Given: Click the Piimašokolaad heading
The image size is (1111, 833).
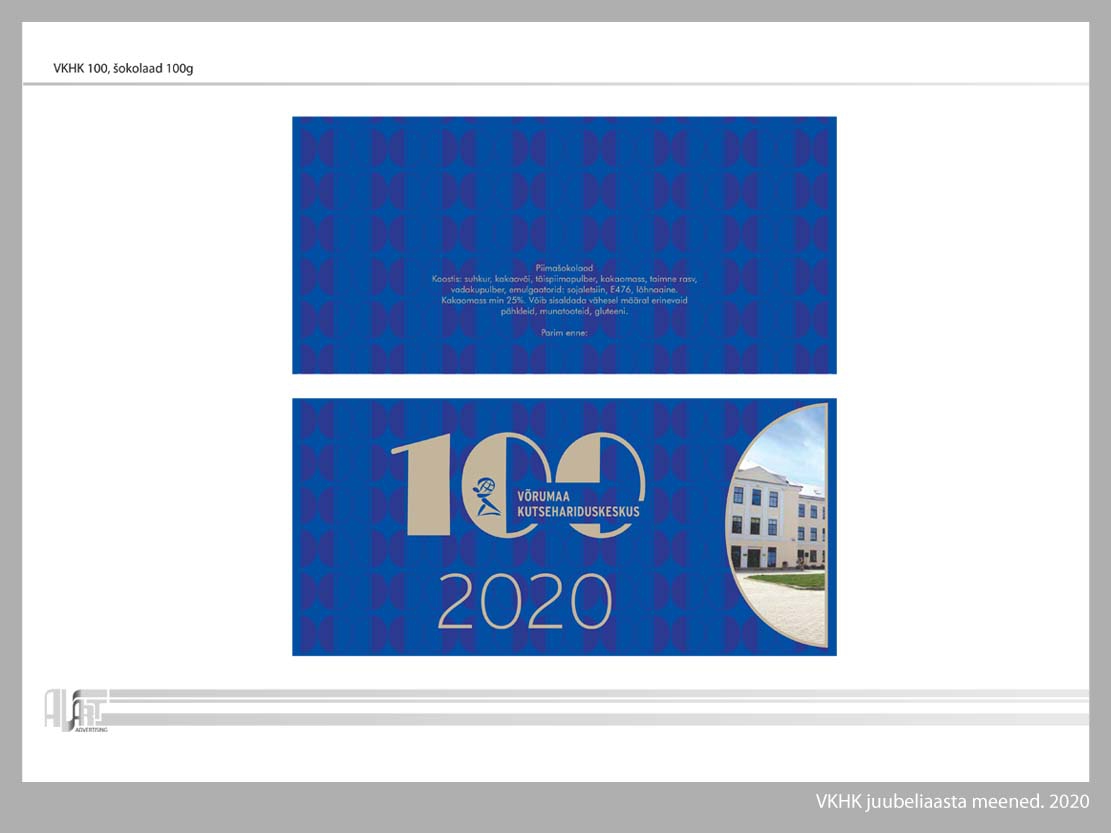Looking at the screenshot, I should [x=564, y=268].
